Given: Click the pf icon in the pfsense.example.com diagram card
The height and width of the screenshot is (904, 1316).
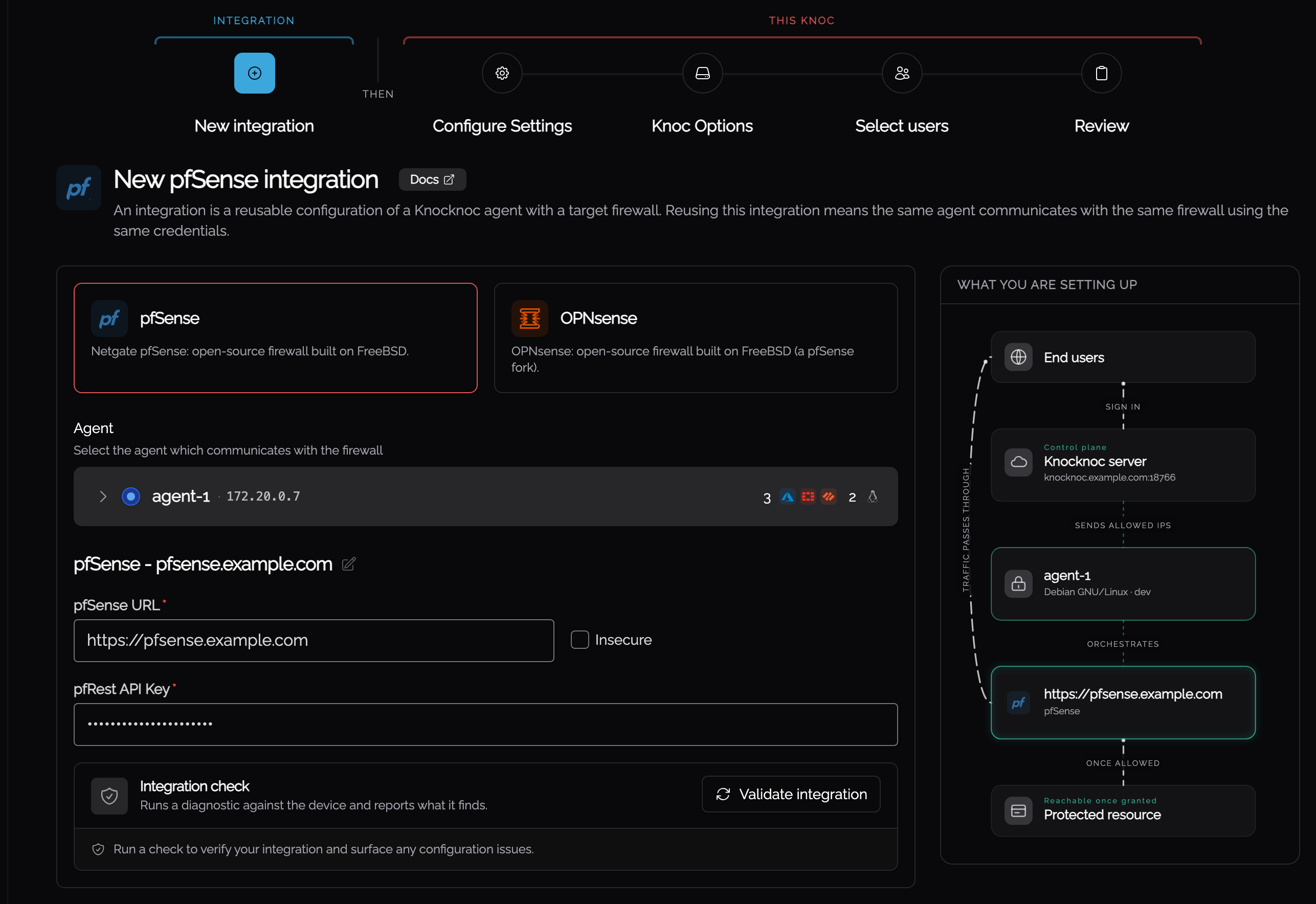Looking at the screenshot, I should [x=1018, y=703].
